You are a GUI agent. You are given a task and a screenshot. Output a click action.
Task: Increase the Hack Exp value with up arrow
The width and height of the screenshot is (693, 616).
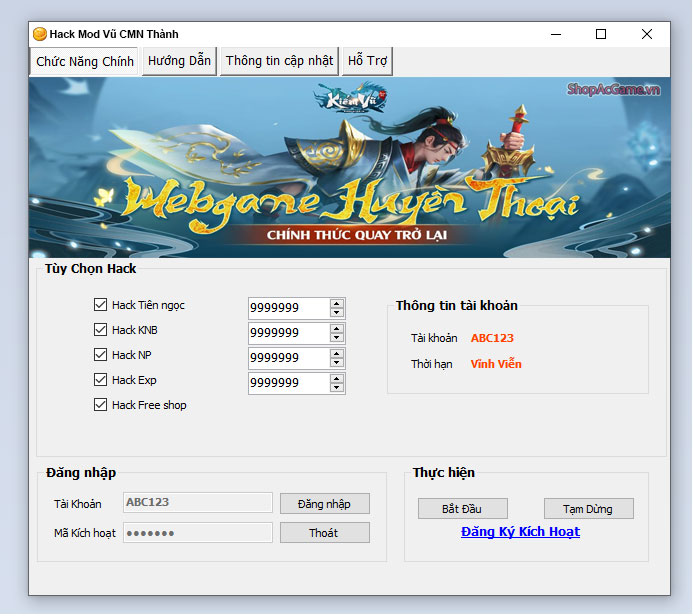click(337, 379)
